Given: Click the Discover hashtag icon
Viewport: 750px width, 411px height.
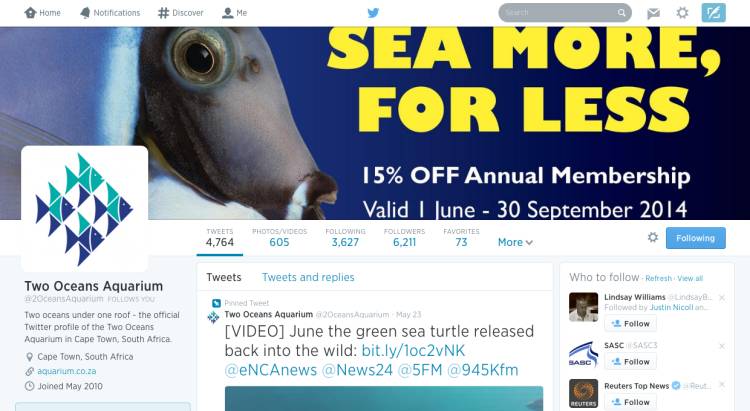Looking at the screenshot, I should pos(163,13).
